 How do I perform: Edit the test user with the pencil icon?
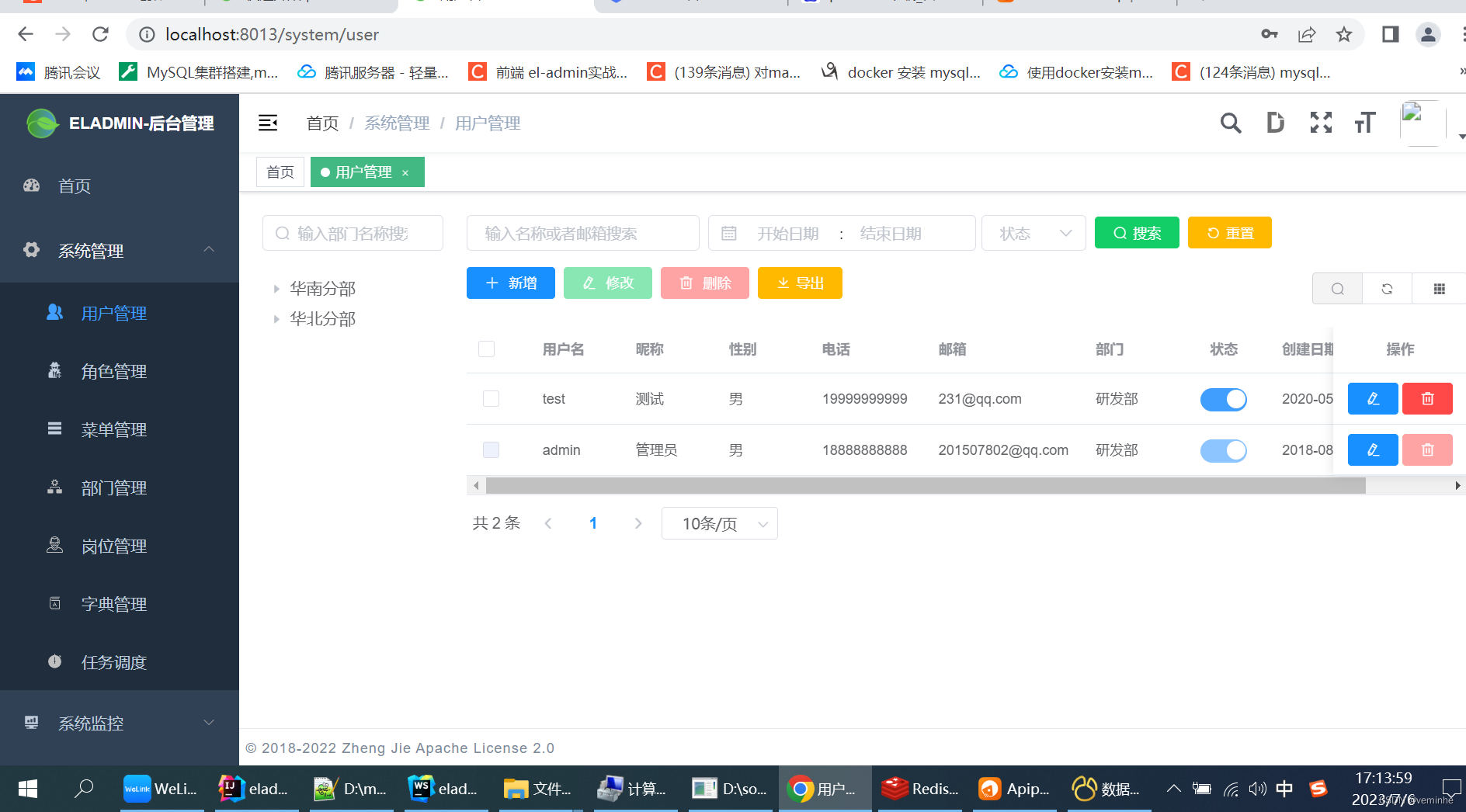[1373, 398]
